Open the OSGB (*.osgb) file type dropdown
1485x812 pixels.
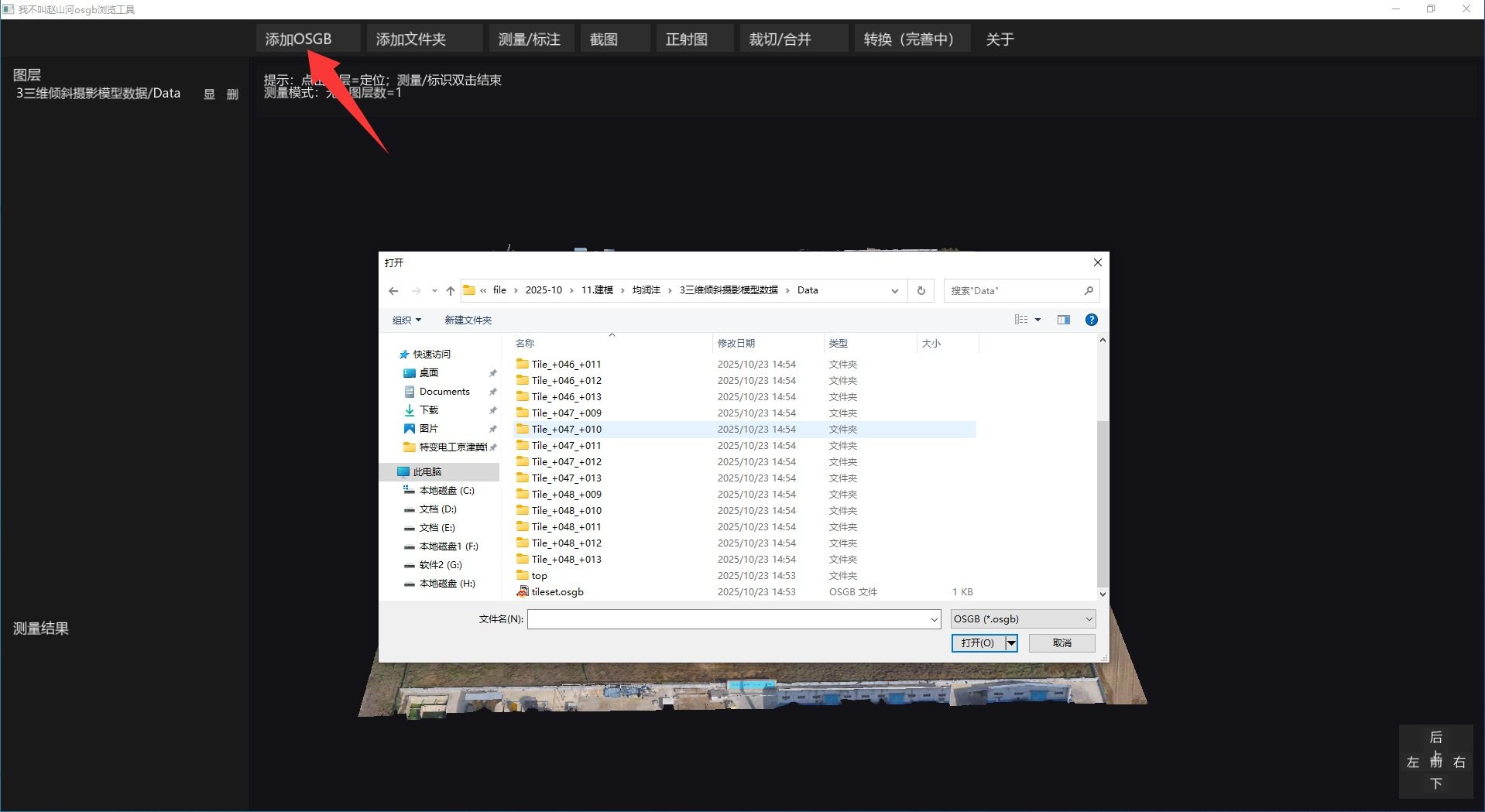[x=1087, y=618]
